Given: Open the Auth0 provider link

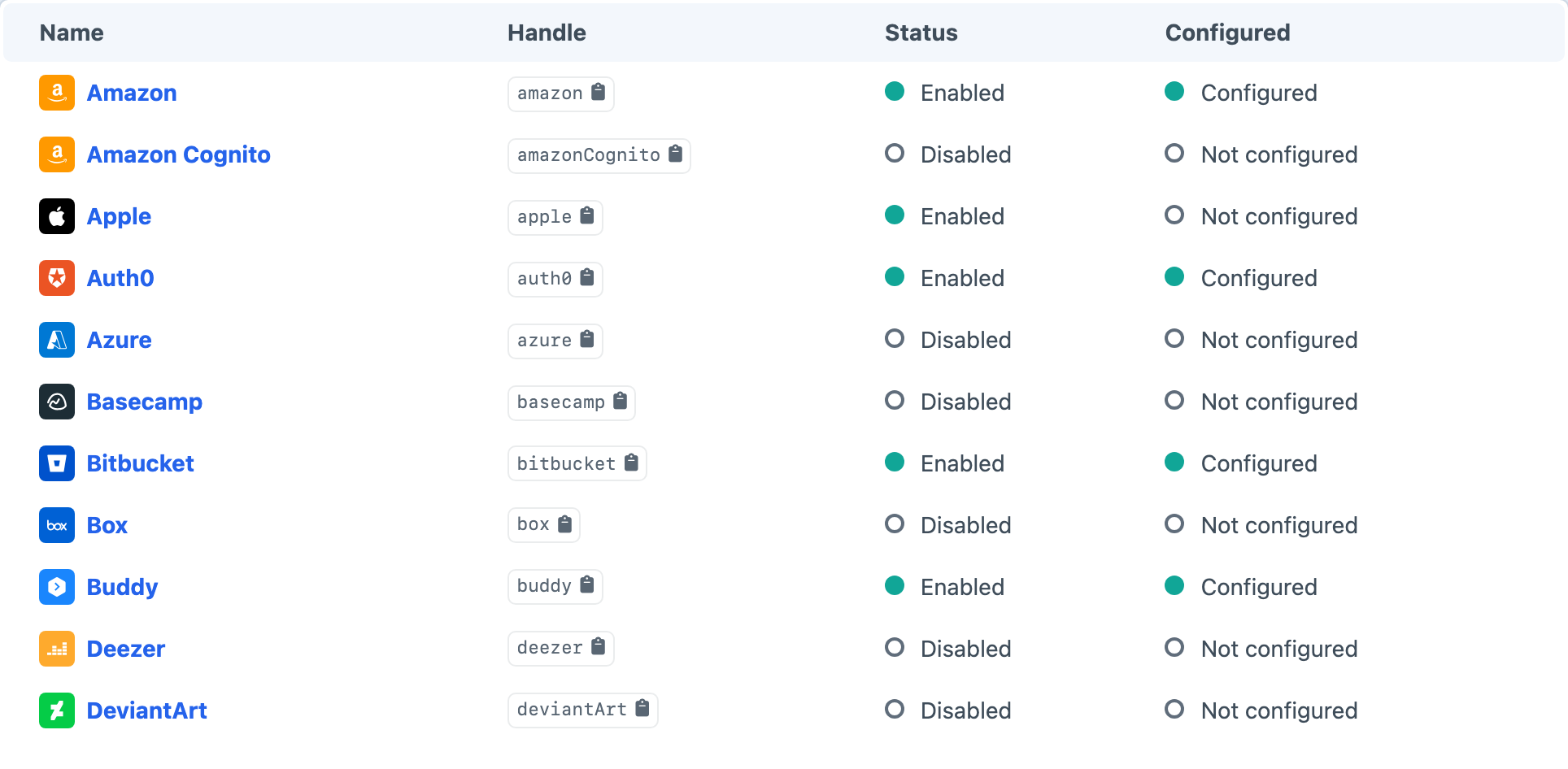Looking at the screenshot, I should click(120, 278).
